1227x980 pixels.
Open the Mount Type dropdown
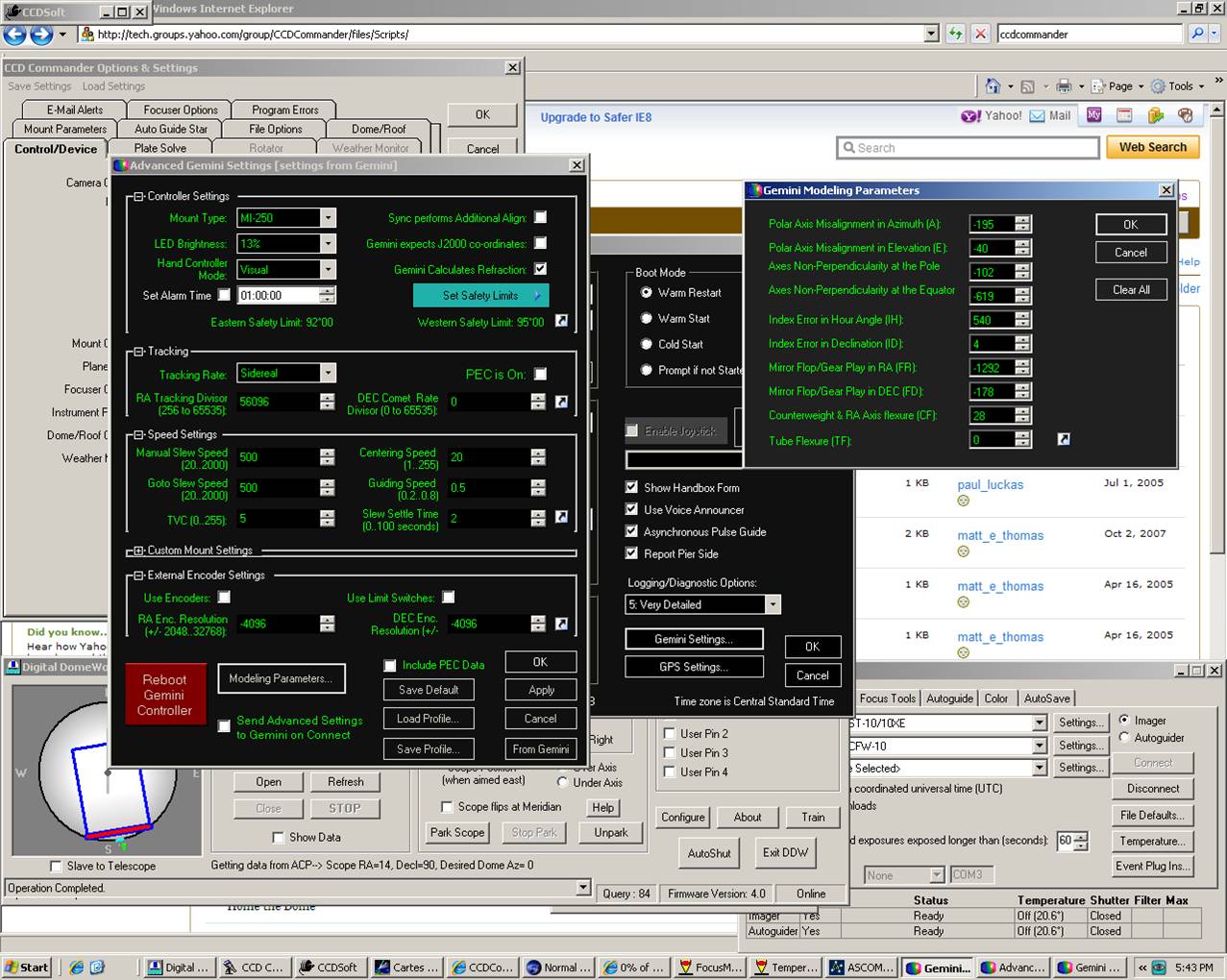[x=328, y=218]
